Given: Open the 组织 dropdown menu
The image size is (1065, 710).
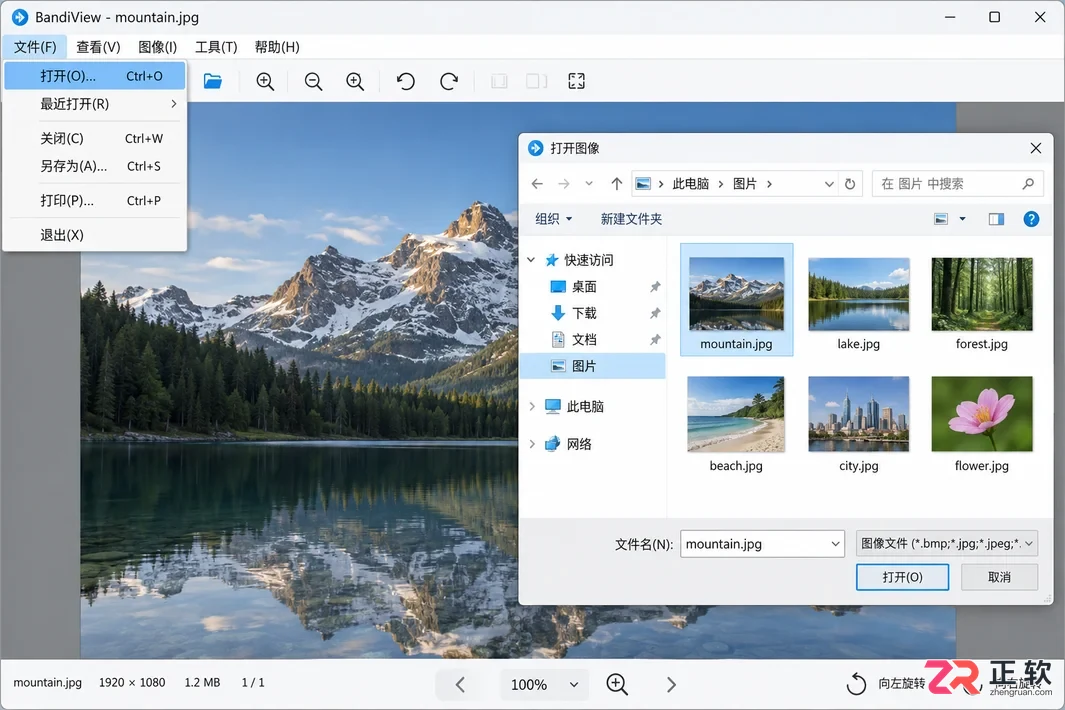Looking at the screenshot, I should [554, 219].
